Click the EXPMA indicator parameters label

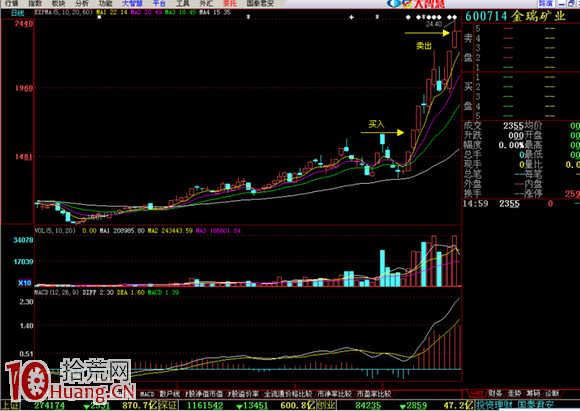64,12
